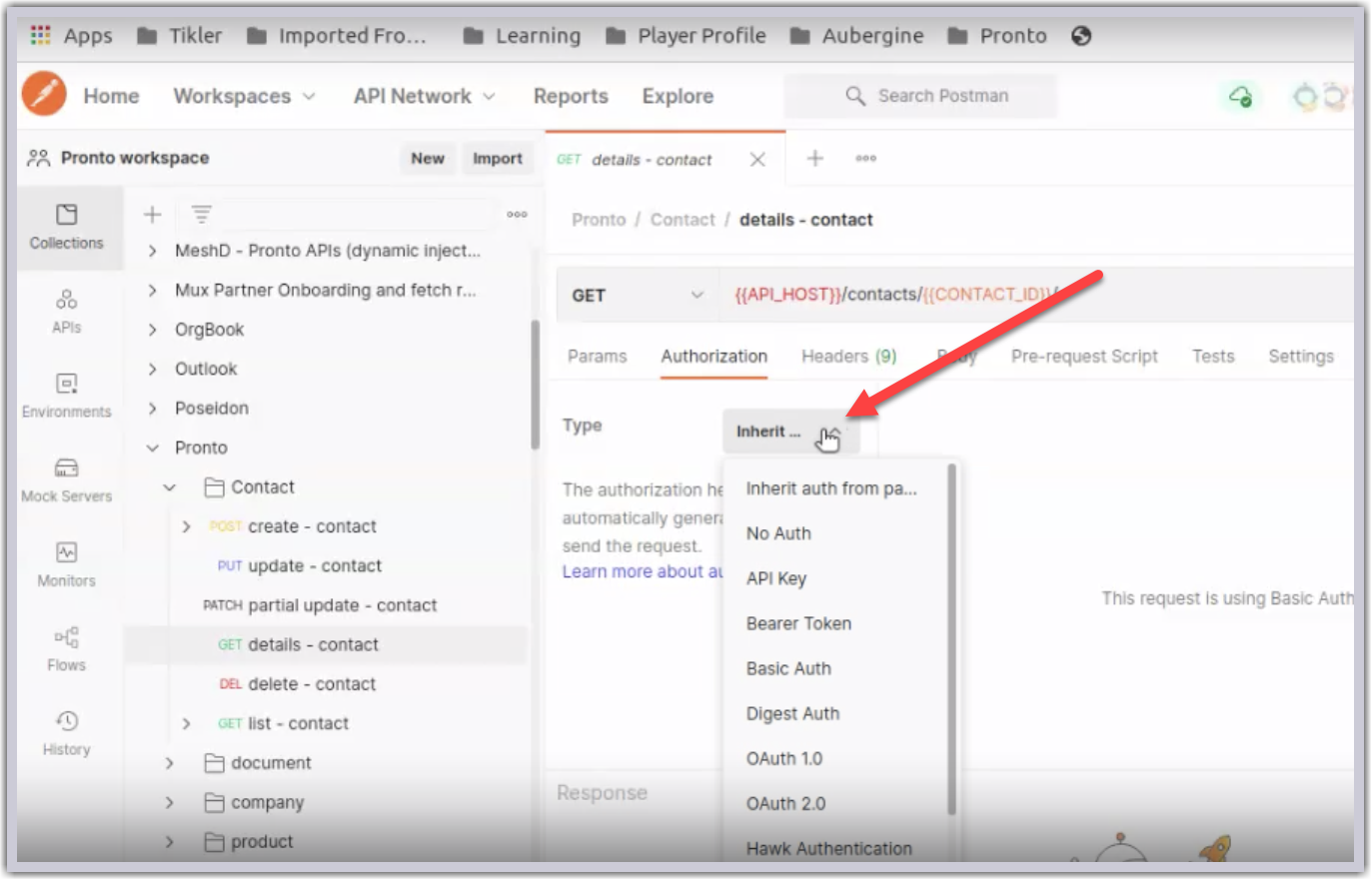Expand the Outlook collection
The width and height of the screenshot is (1372, 880).
coord(152,369)
